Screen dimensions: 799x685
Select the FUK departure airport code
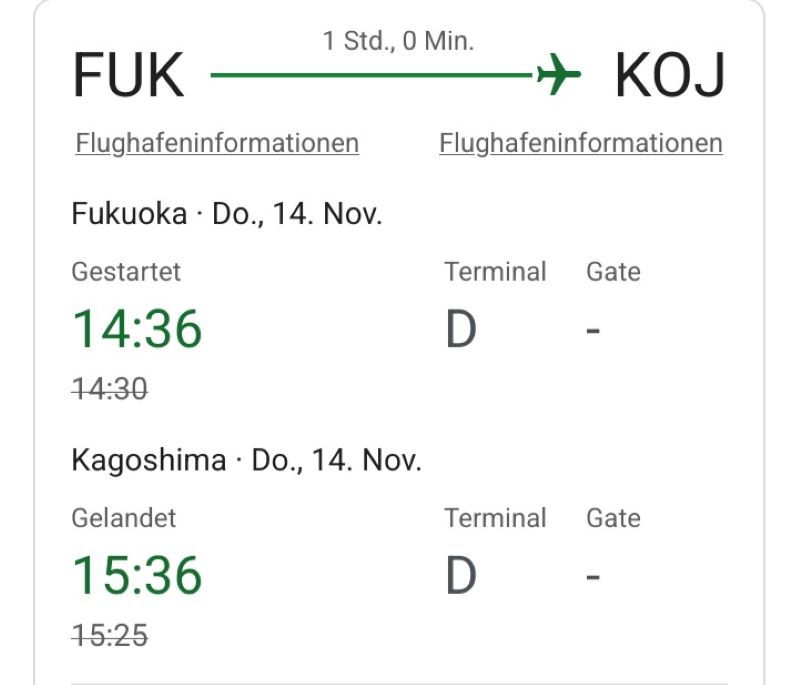click(x=128, y=75)
